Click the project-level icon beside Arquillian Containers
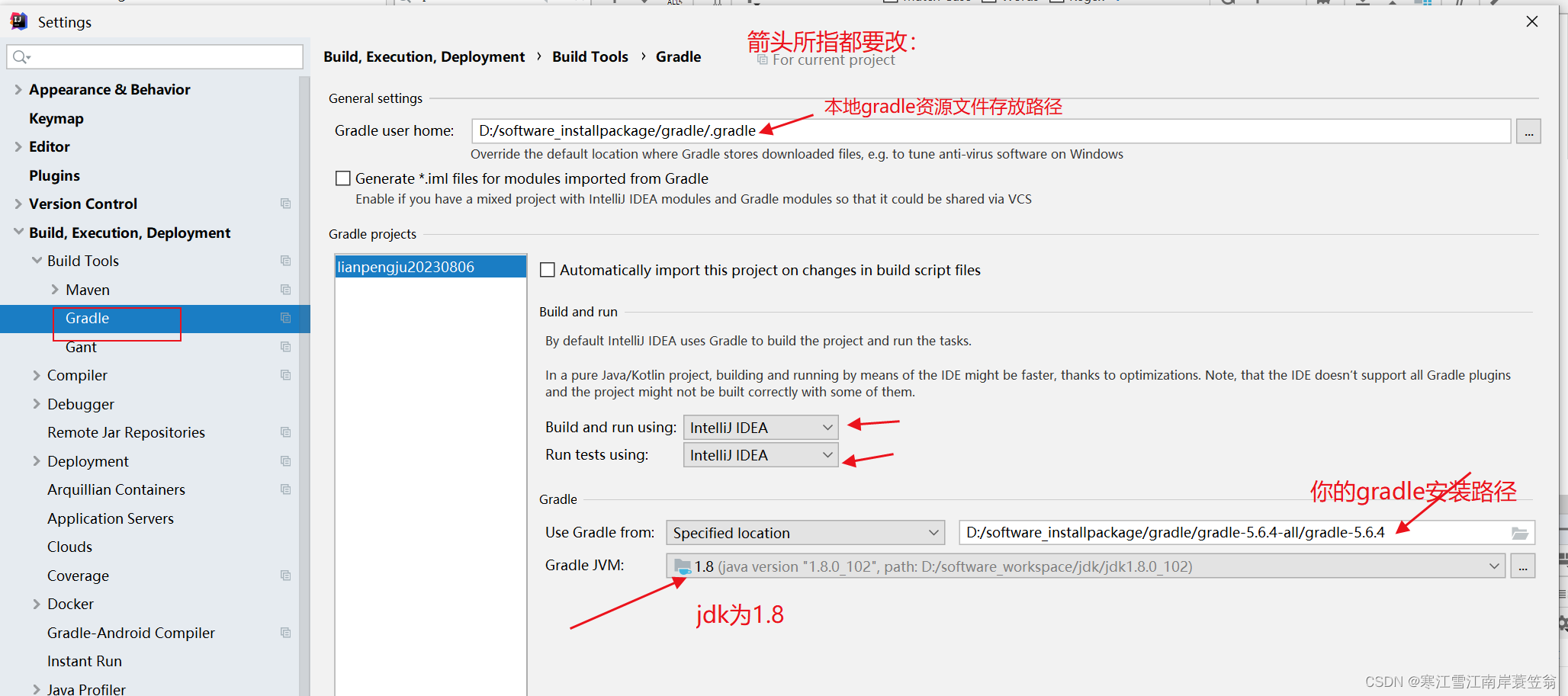The image size is (1568, 696). 286,489
